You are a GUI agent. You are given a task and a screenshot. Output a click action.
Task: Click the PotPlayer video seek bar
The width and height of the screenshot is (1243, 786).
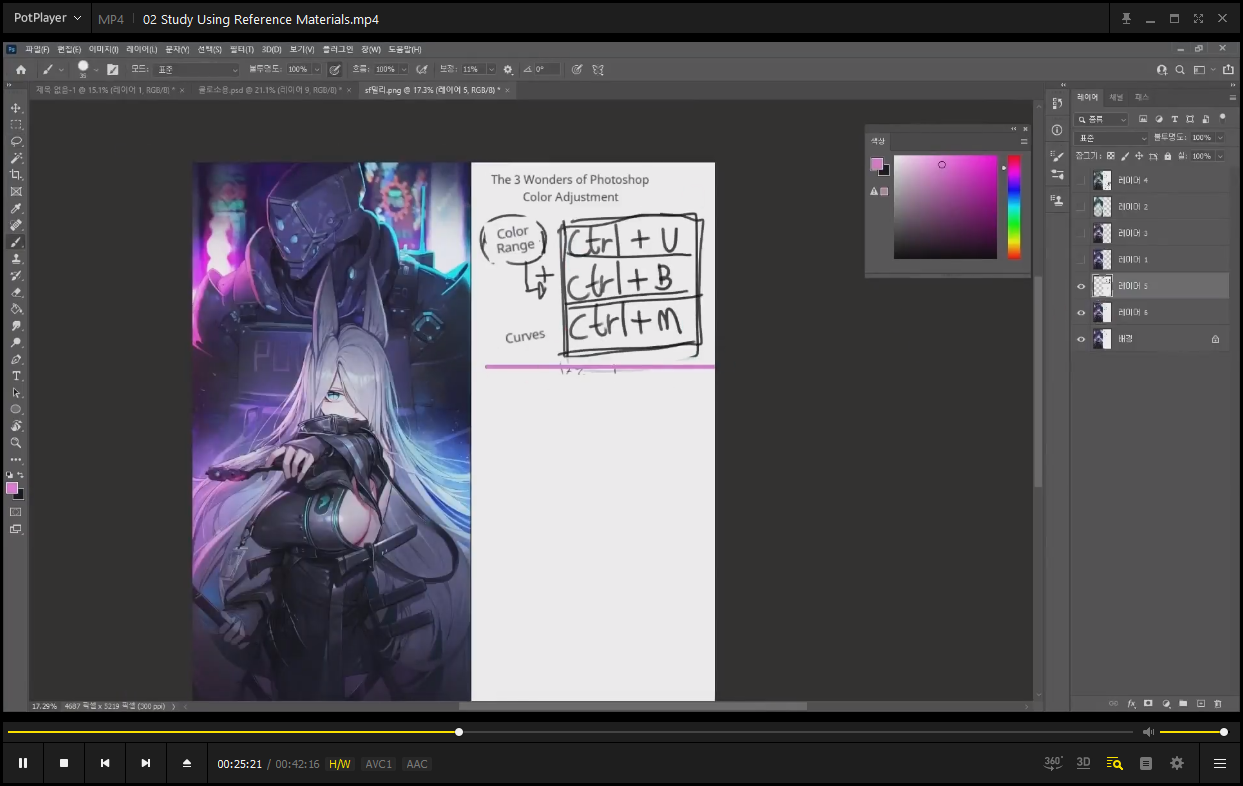pyautogui.click(x=571, y=732)
